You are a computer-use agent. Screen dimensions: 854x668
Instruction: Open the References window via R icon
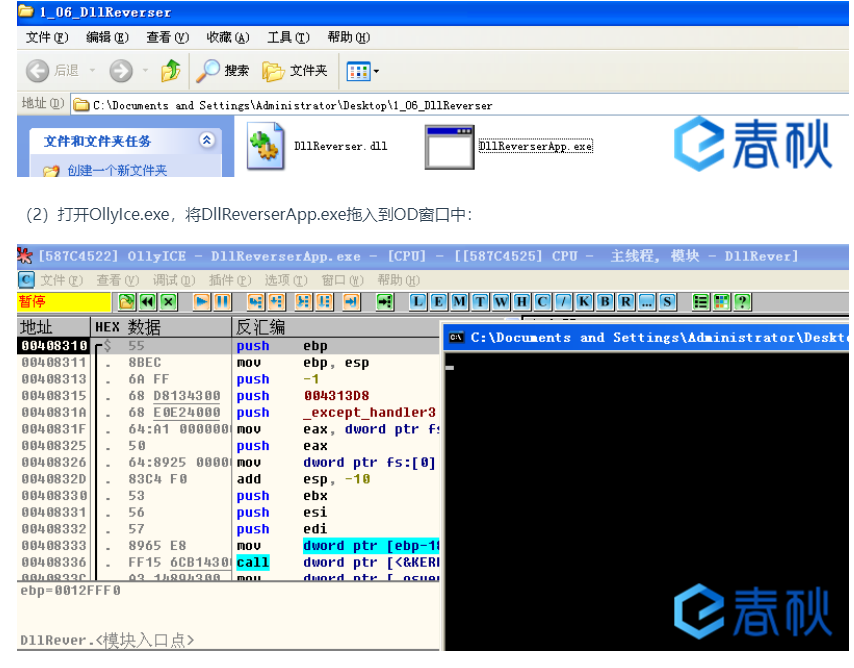click(x=626, y=301)
